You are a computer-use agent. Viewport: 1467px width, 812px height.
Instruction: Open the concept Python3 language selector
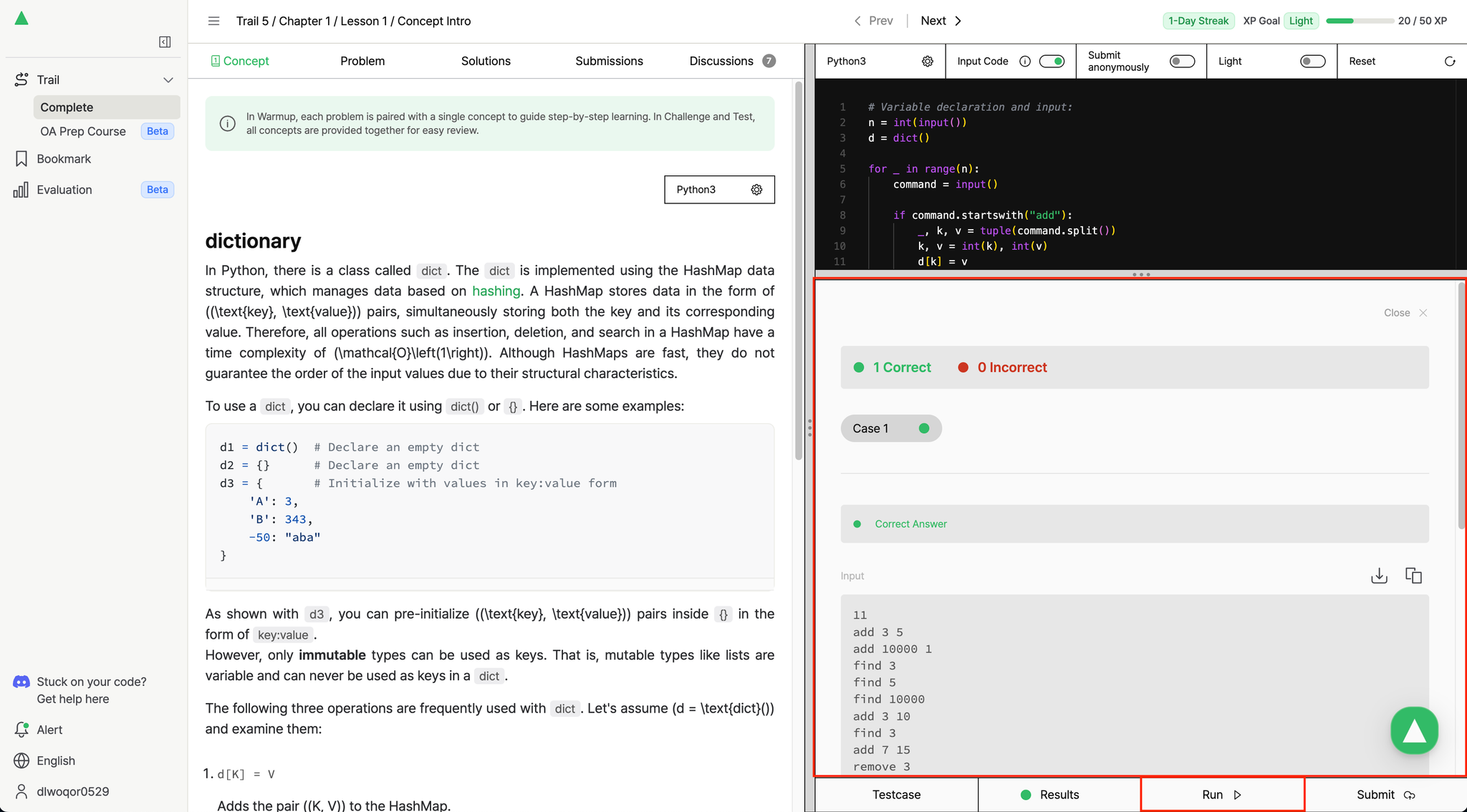tap(719, 190)
